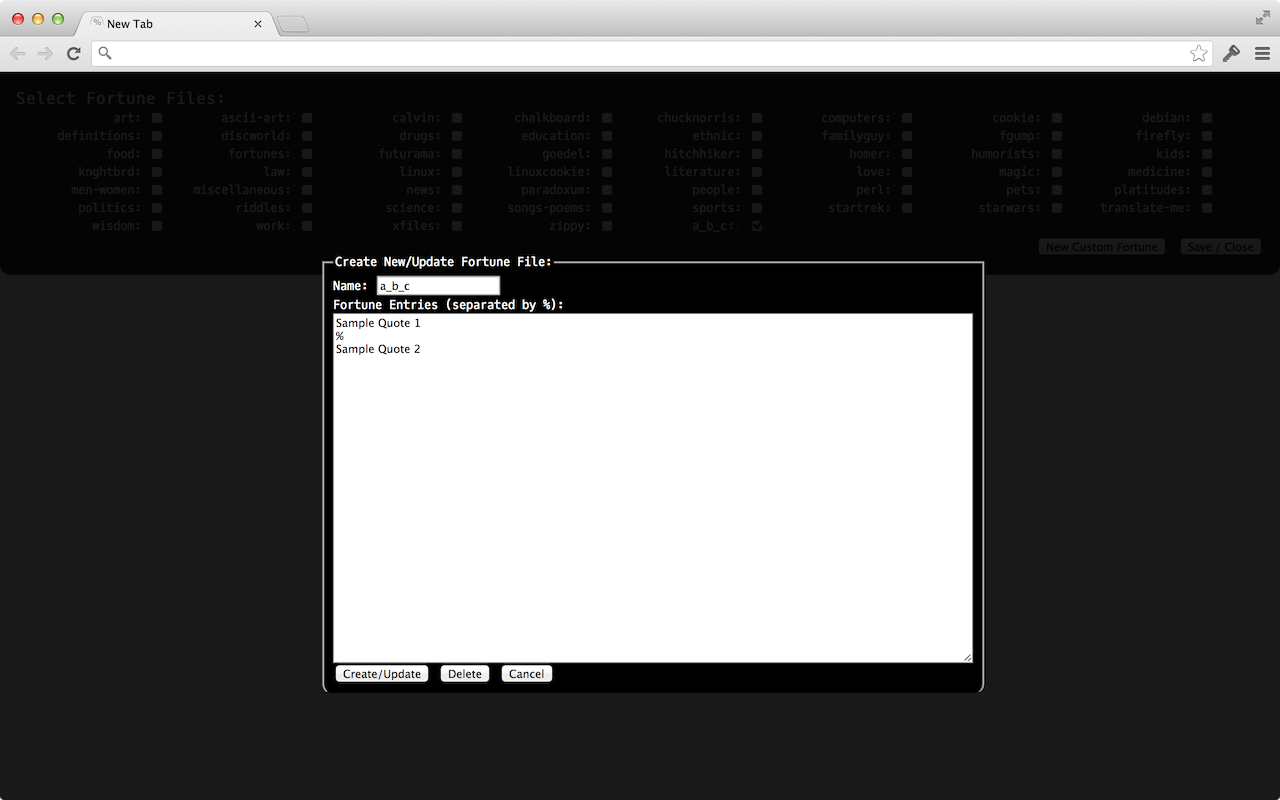Click the 'Sample Quote 2' line
The height and width of the screenshot is (800, 1280).
(x=378, y=349)
